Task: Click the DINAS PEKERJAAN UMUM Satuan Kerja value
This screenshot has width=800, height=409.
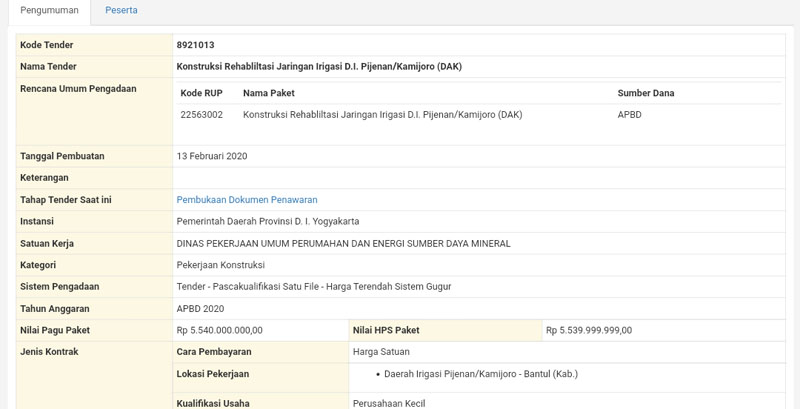Action: coord(343,243)
